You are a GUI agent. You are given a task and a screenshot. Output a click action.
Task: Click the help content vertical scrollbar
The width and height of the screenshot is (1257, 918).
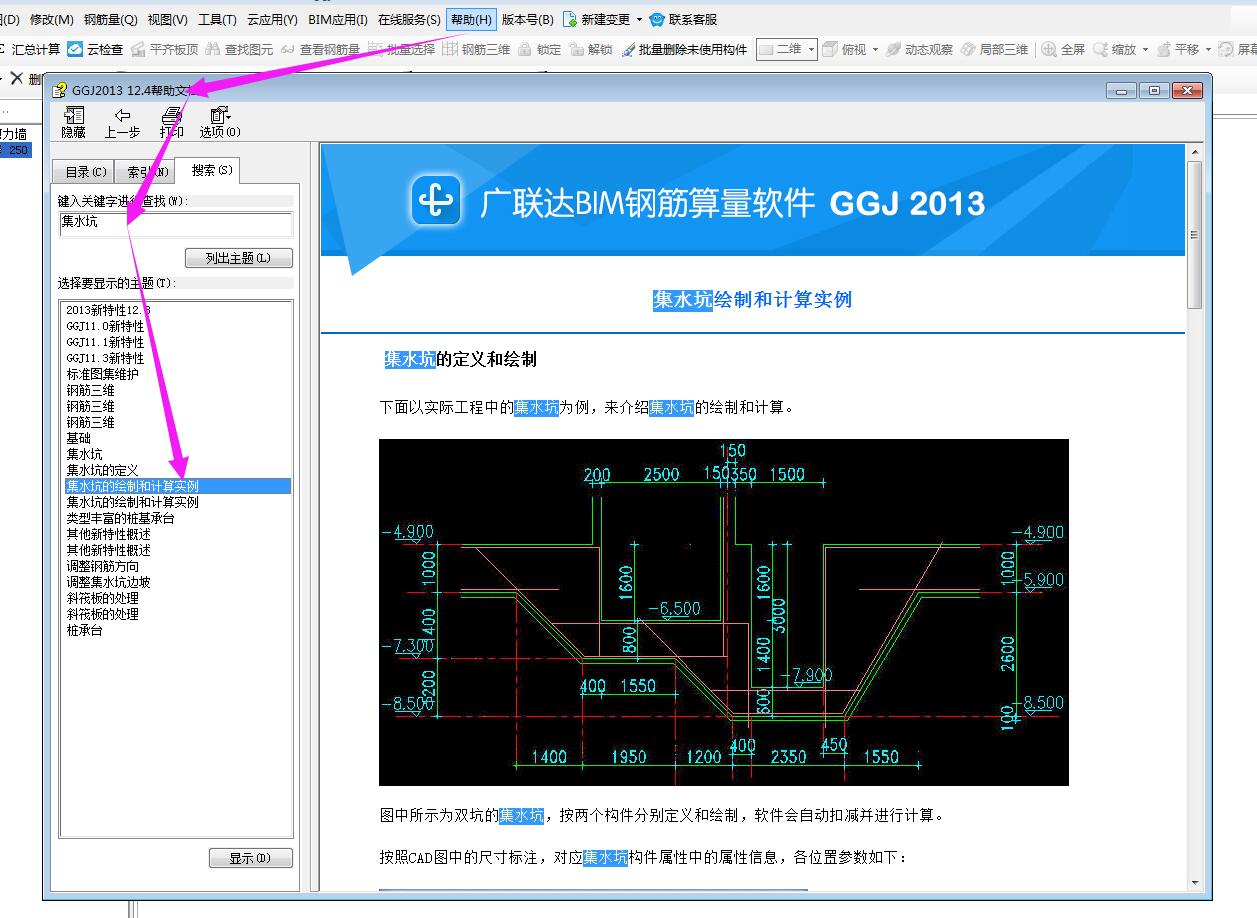[1193, 515]
